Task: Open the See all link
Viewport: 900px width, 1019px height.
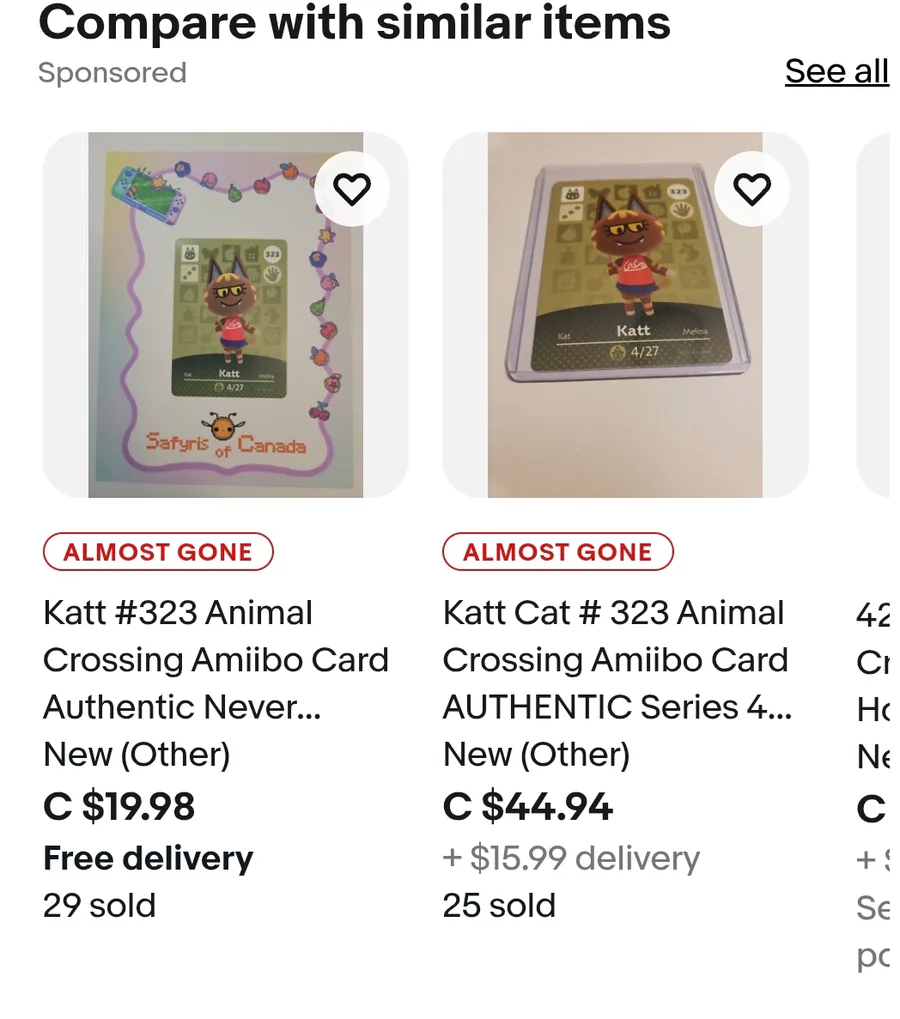Action: (836, 72)
